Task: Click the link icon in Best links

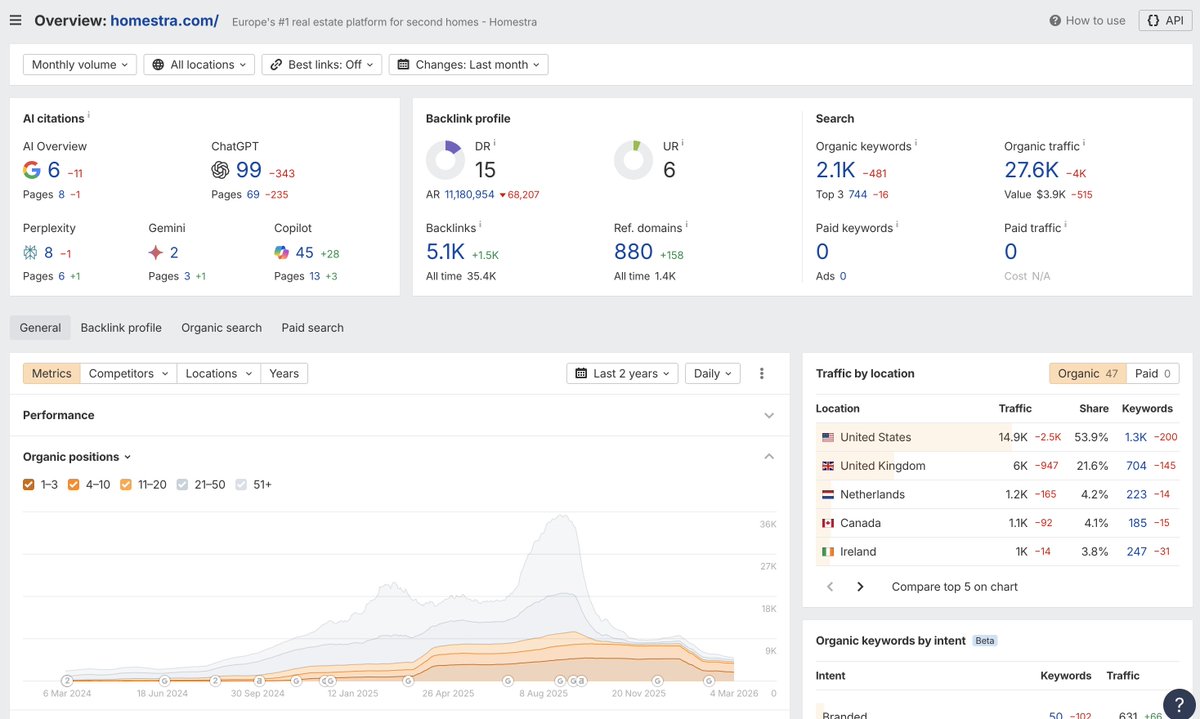Action: click(x=276, y=64)
